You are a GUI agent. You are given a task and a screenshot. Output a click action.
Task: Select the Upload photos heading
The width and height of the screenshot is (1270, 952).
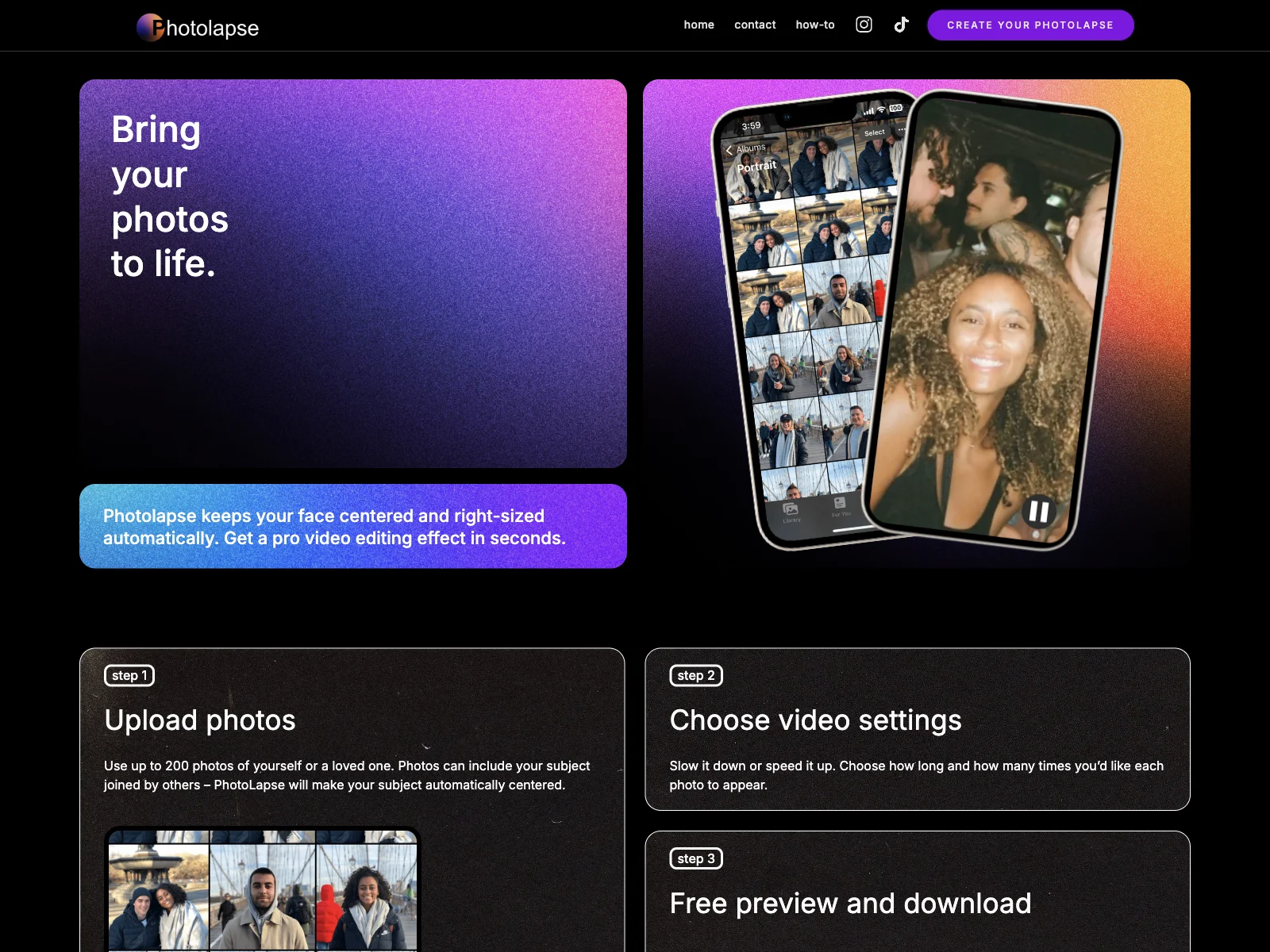[x=200, y=720]
